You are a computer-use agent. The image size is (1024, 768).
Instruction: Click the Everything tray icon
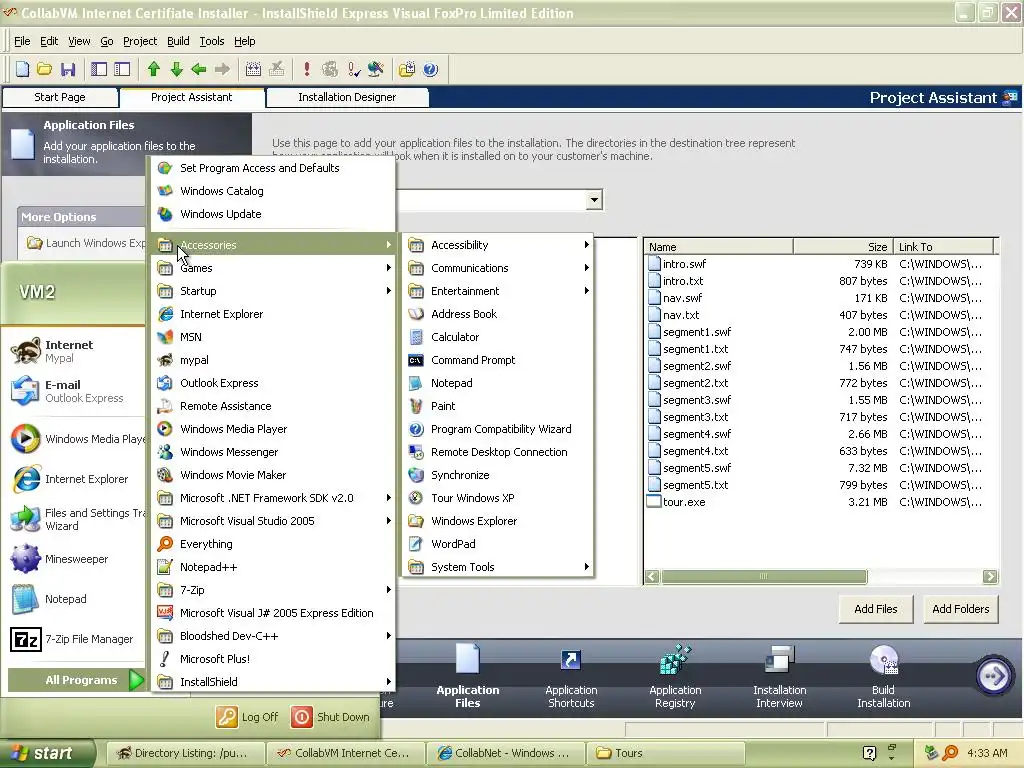951,753
